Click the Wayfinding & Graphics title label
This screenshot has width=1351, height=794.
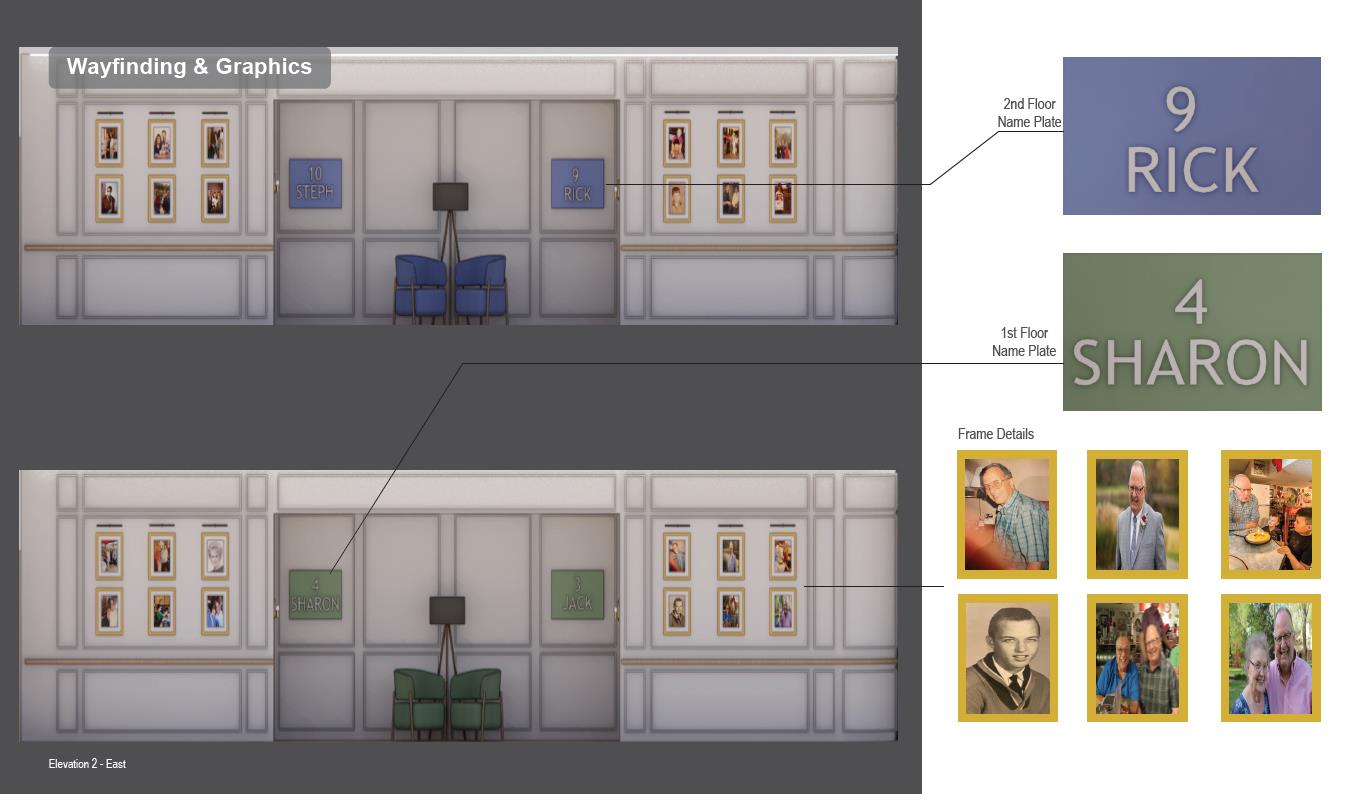coord(189,67)
